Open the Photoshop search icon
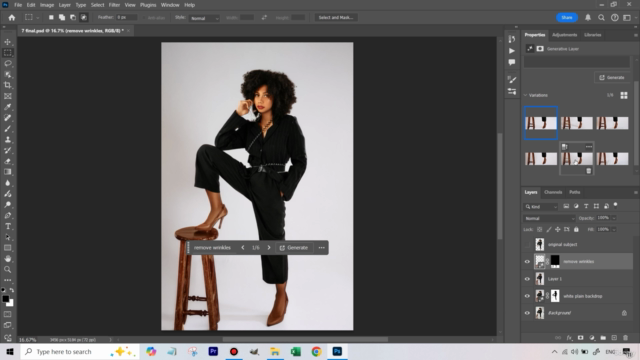 (601, 18)
